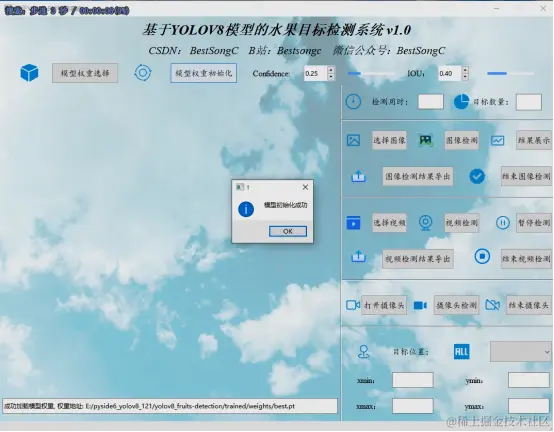Viewport: 554px width, 432px height.
Task: Click the pause circle icon beside 暂停检测
Action: coord(503,223)
